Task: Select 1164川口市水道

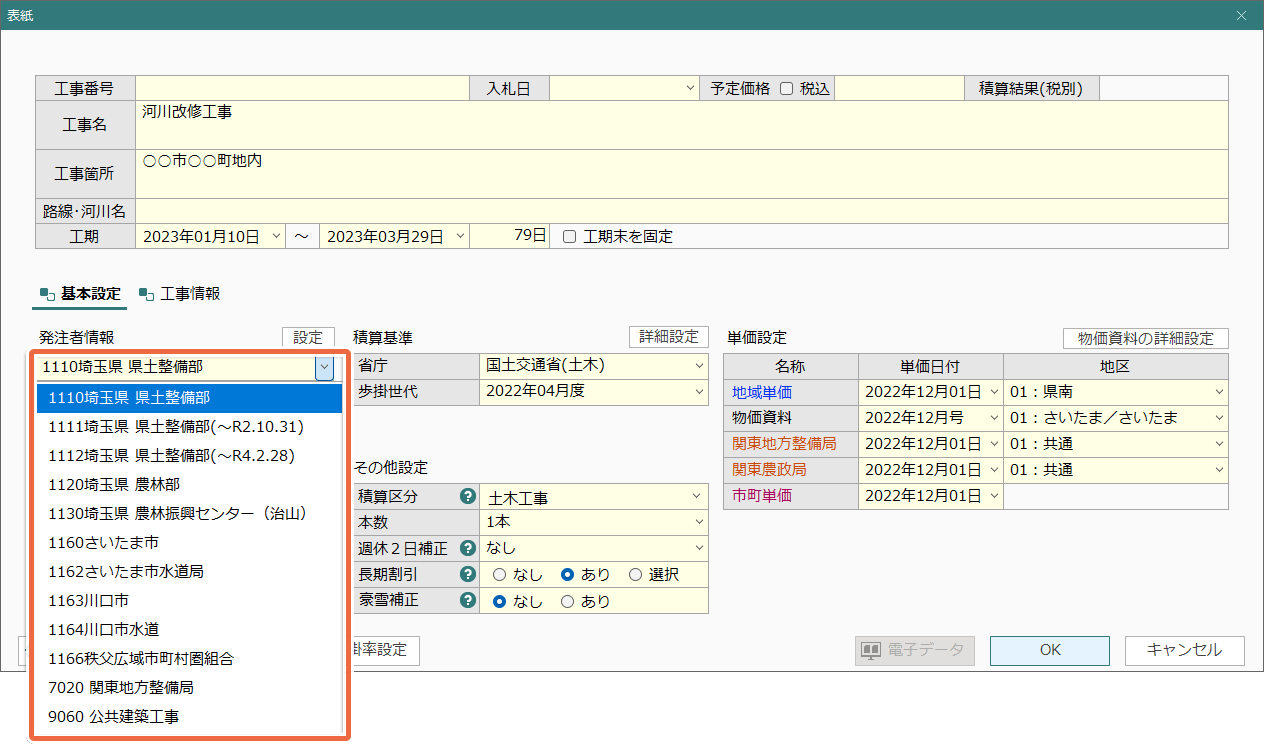Action: pos(189,630)
